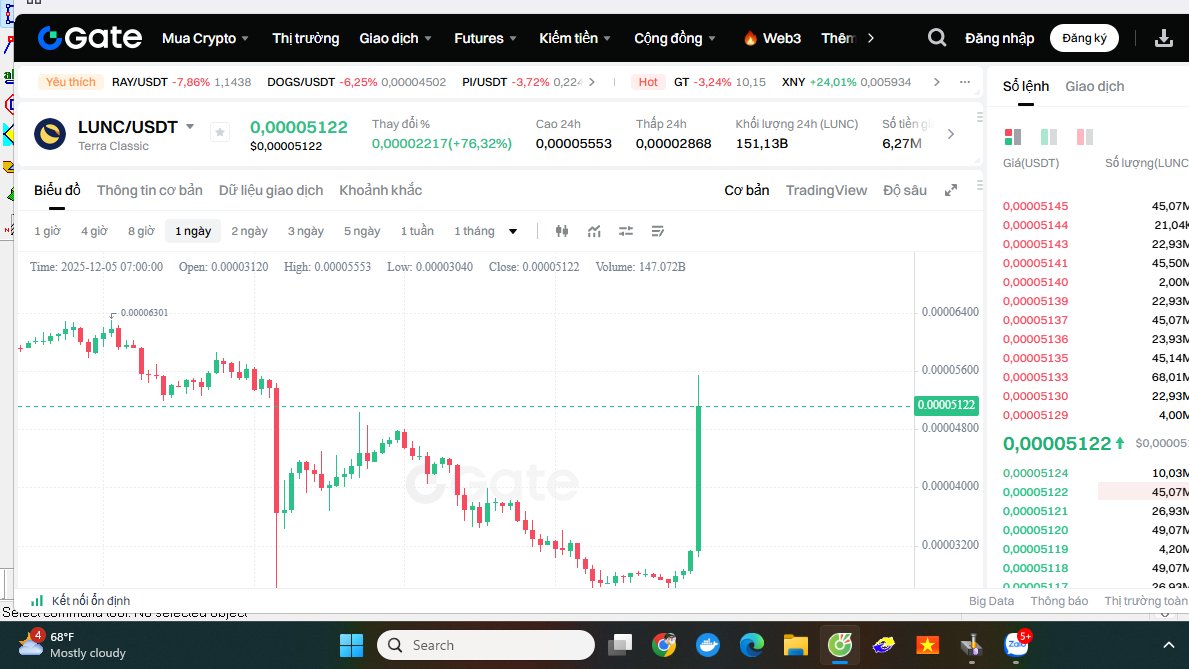Open the LUNC/USDT pair selector dropdown
1189x669 pixels.
click(x=190, y=127)
